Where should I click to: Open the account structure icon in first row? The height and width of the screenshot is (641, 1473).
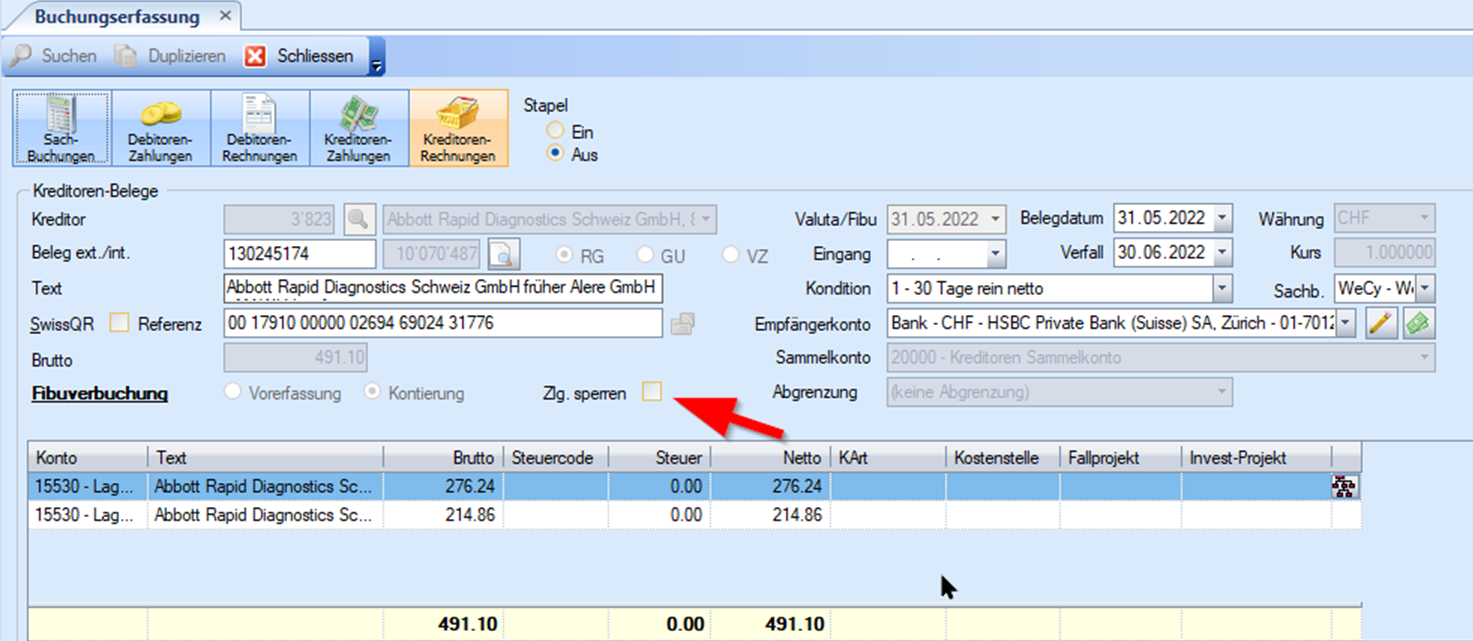point(1345,487)
